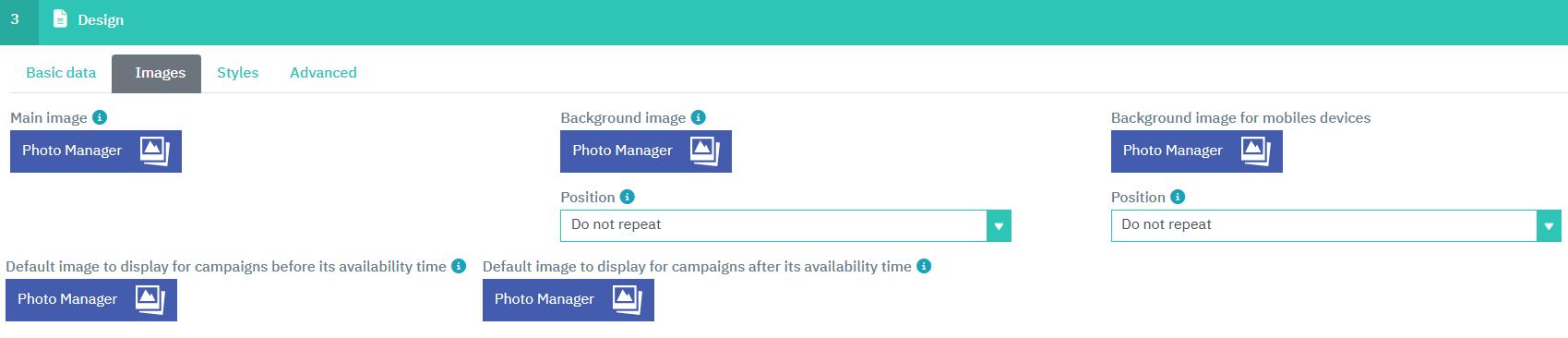Click the document icon in Design header

(x=60, y=18)
